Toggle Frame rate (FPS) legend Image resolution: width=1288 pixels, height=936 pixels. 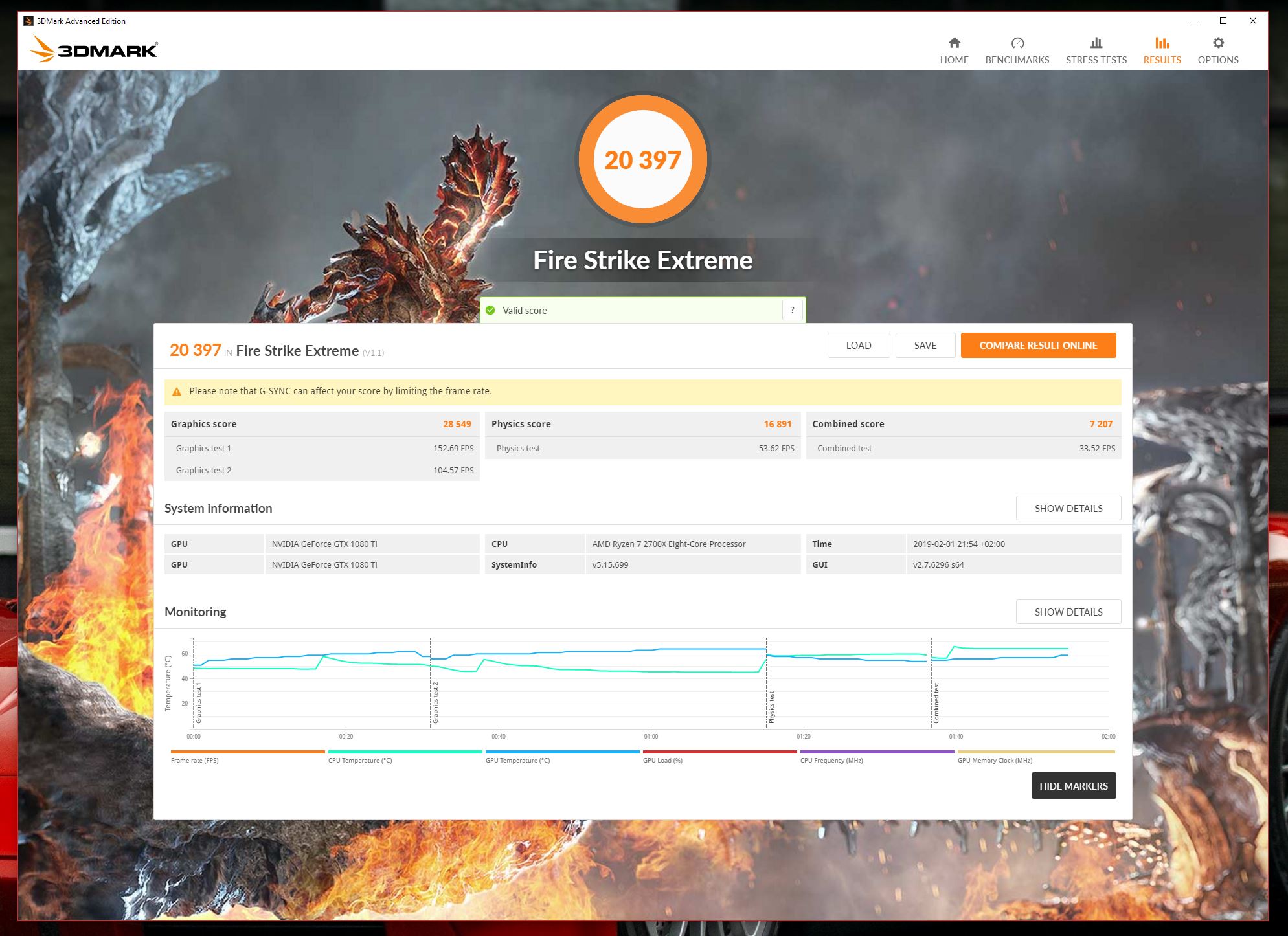[247, 756]
